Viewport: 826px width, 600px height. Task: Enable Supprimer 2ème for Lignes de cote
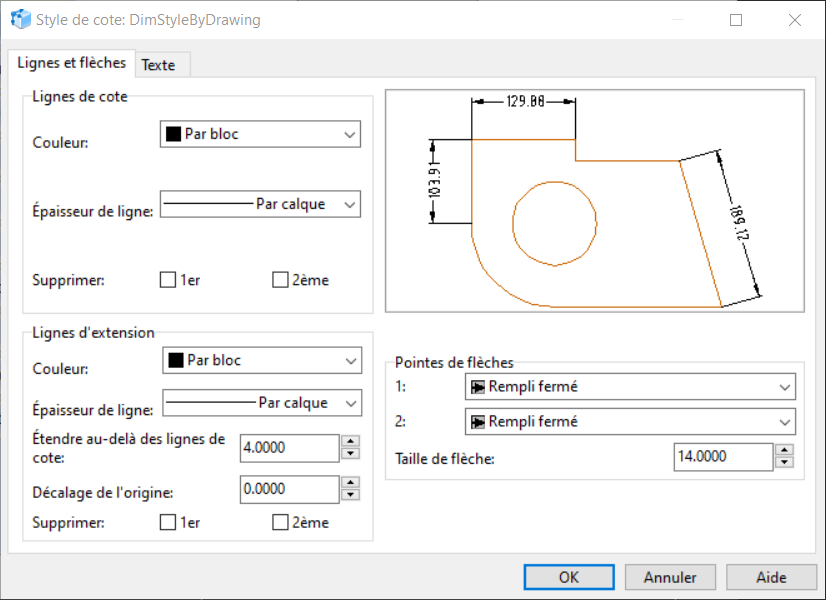point(281,280)
